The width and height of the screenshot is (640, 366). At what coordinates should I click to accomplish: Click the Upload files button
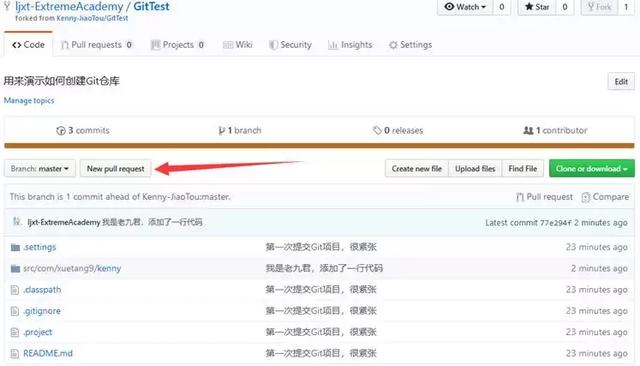pos(475,169)
